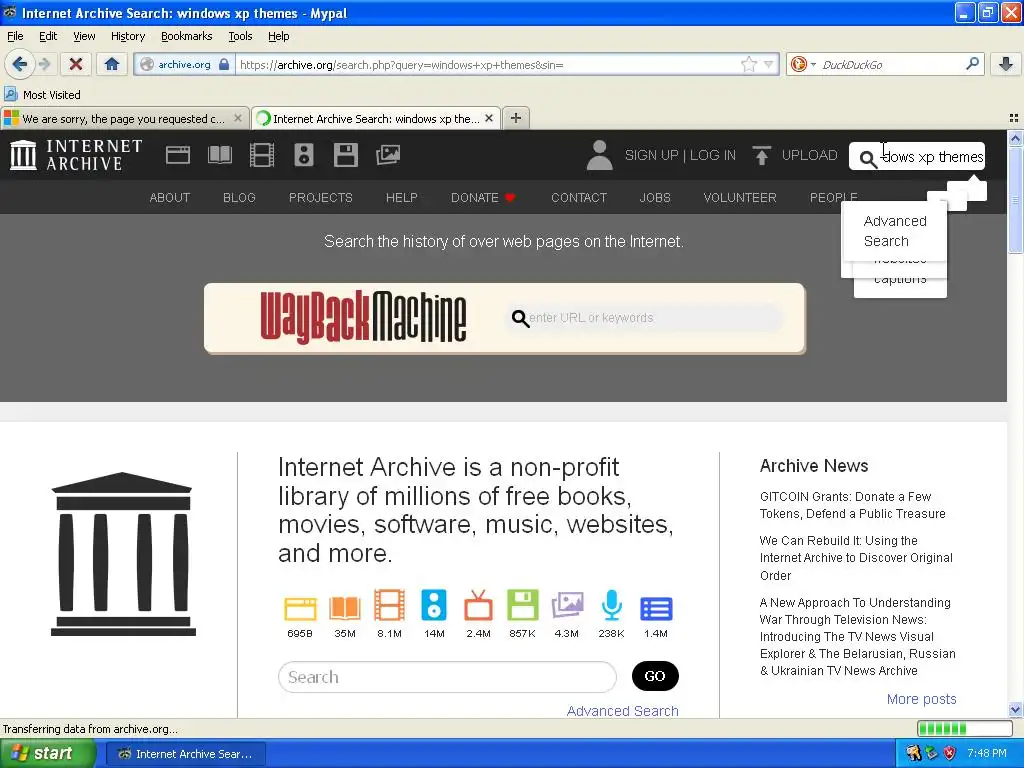Viewport: 1024px width, 768px height.
Task: Click the user avatar icon
Action: click(x=600, y=155)
